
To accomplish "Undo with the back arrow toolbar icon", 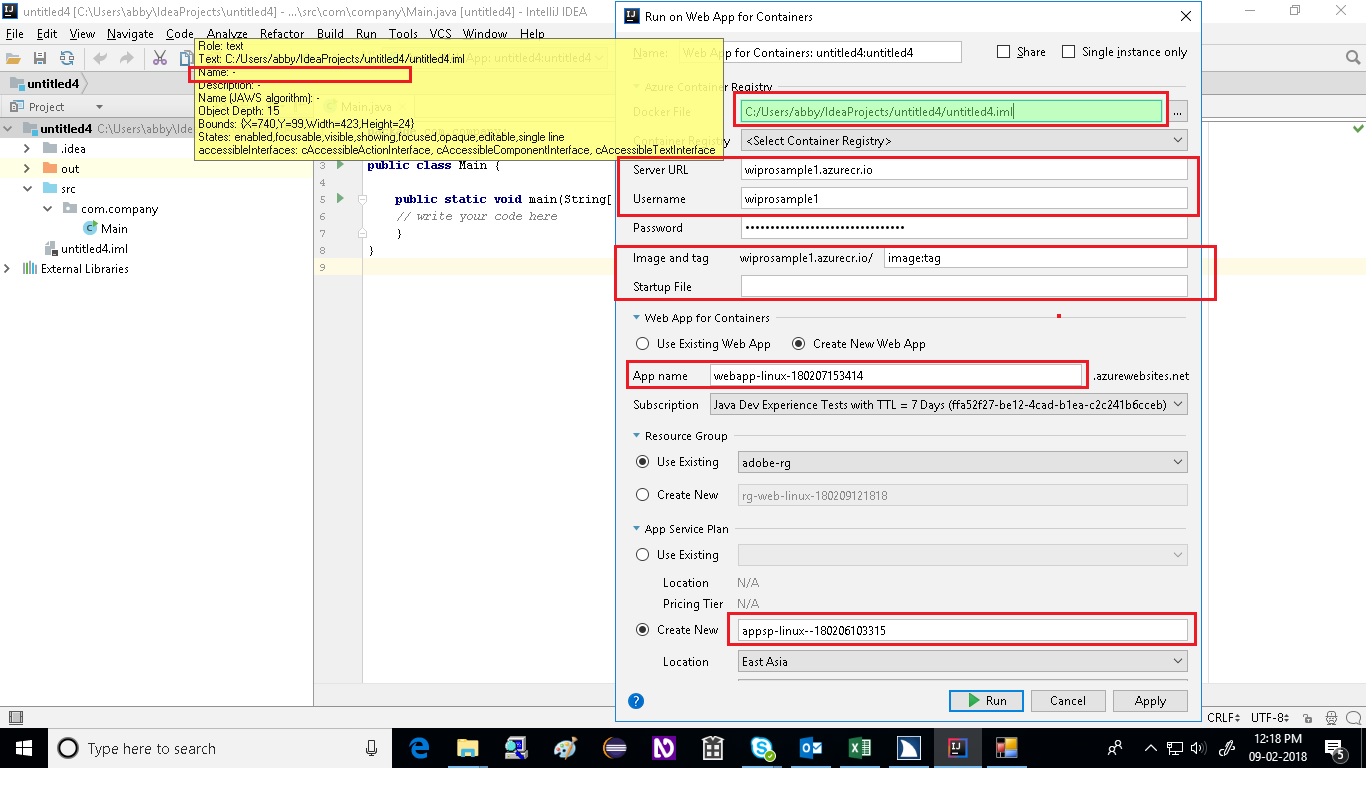I will coord(98,58).
